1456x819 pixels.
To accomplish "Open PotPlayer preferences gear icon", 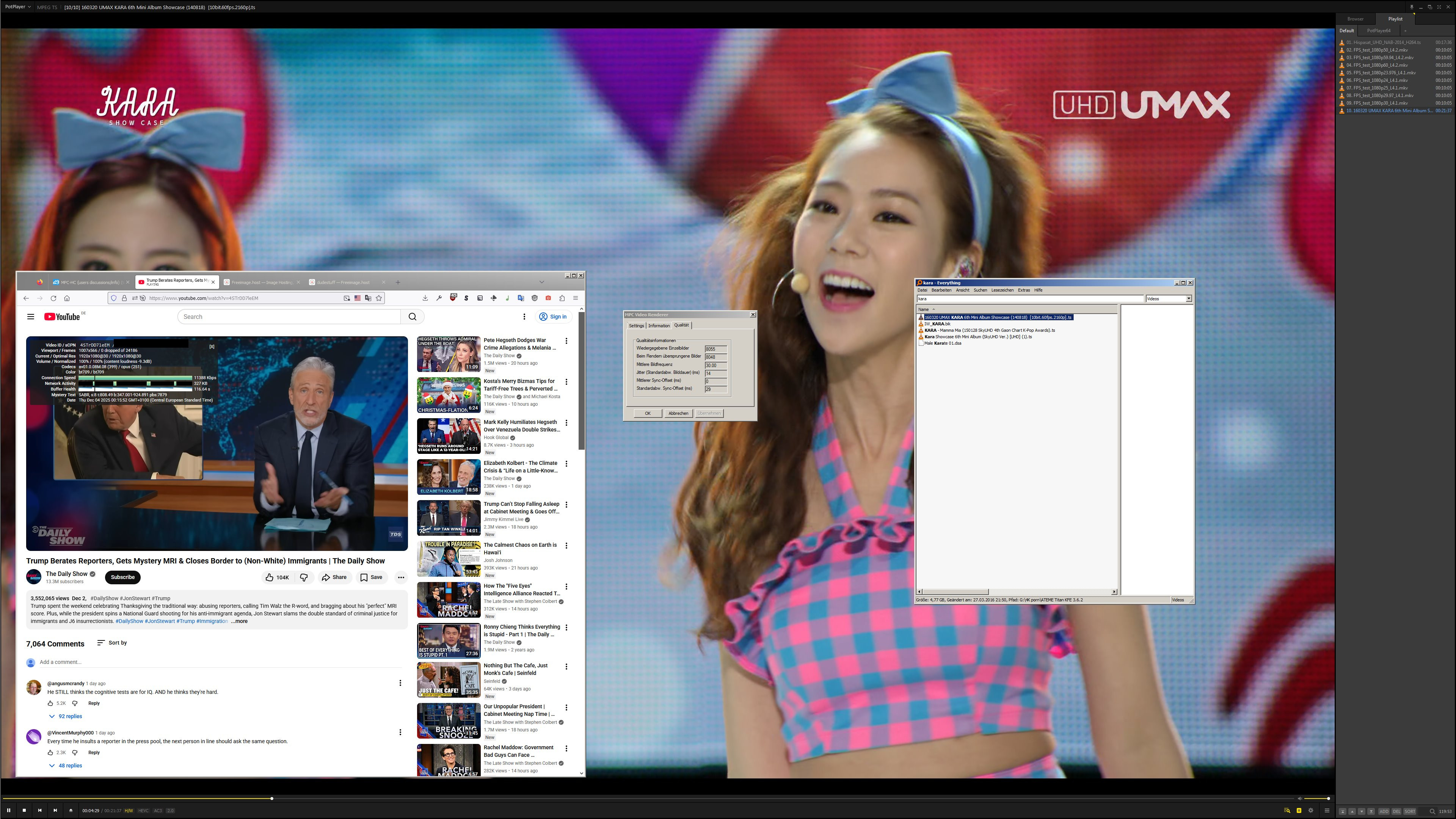I will coord(1311,811).
